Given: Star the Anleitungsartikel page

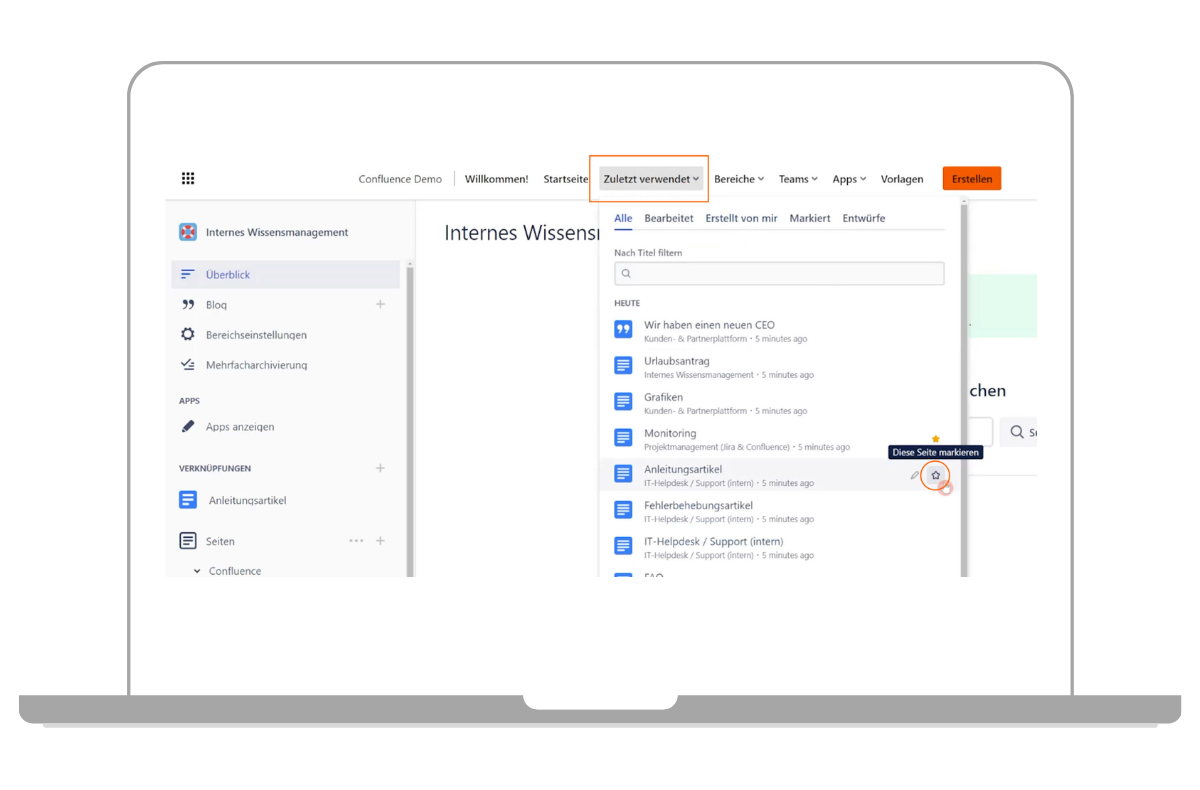Looking at the screenshot, I should pos(935,475).
